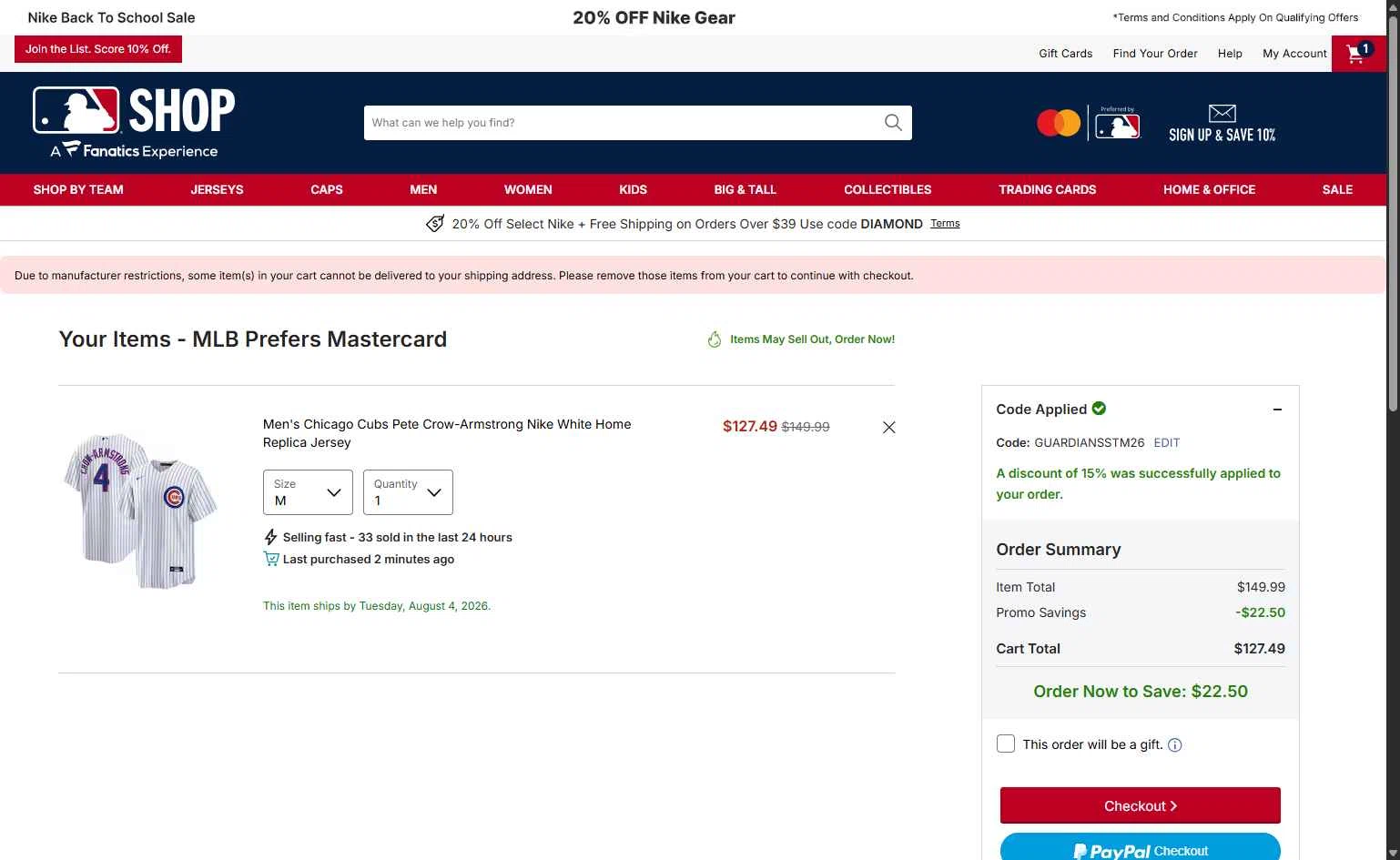The height and width of the screenshot is (860, 1400).
Task: Click the red Checkout button
Action: (1140, 805)
